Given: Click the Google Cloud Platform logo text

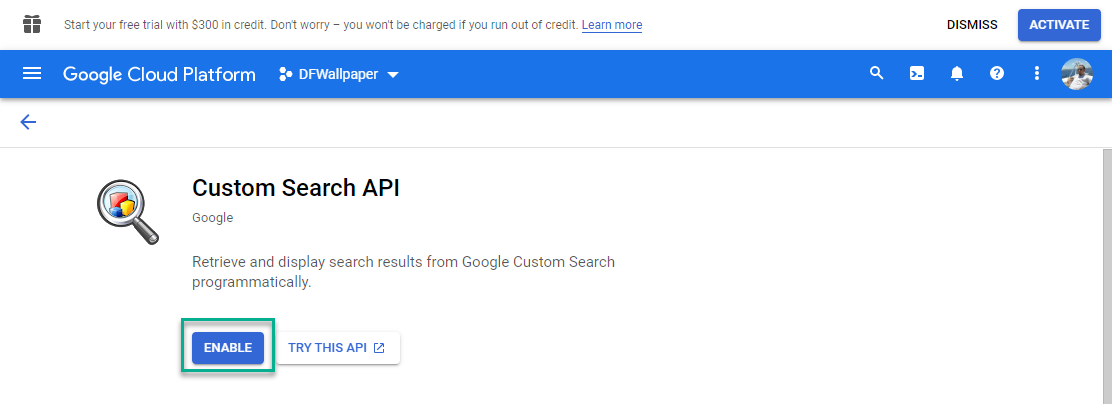Looking at the screenshot, I should (159, 74).
